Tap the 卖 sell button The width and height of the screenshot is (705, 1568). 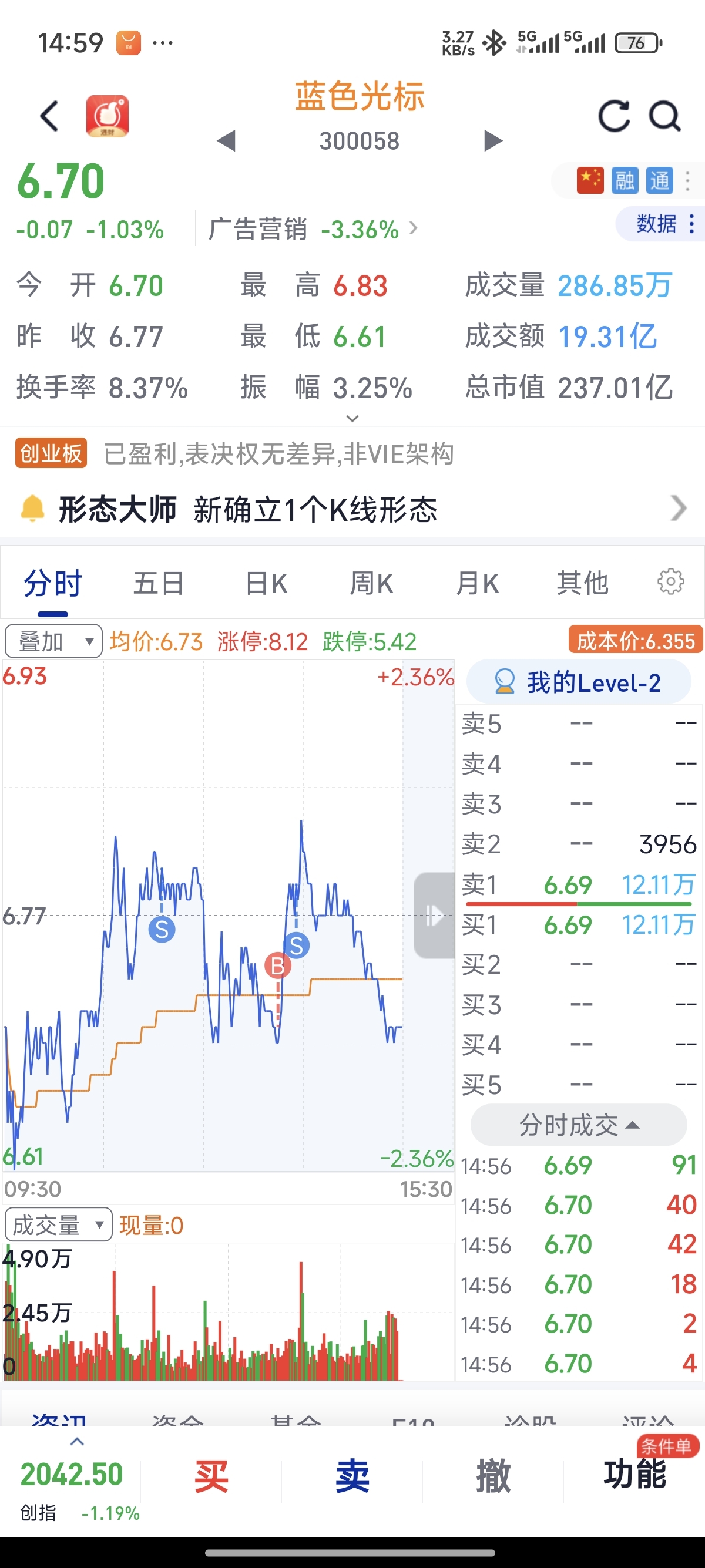[352, 1476]
